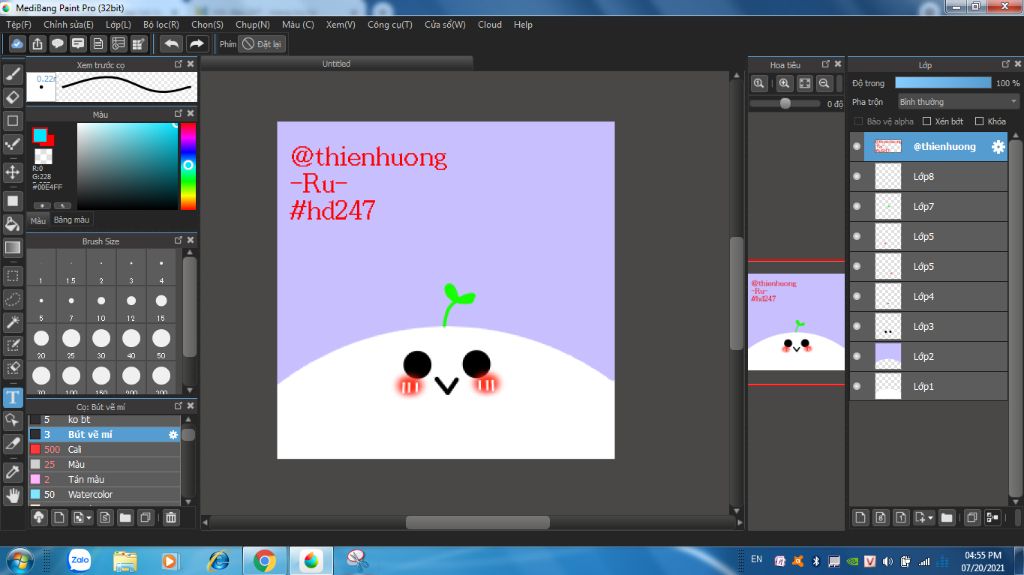Open the Lớp(L) menu
1024x575 pixels.
(x=118, y=25)
